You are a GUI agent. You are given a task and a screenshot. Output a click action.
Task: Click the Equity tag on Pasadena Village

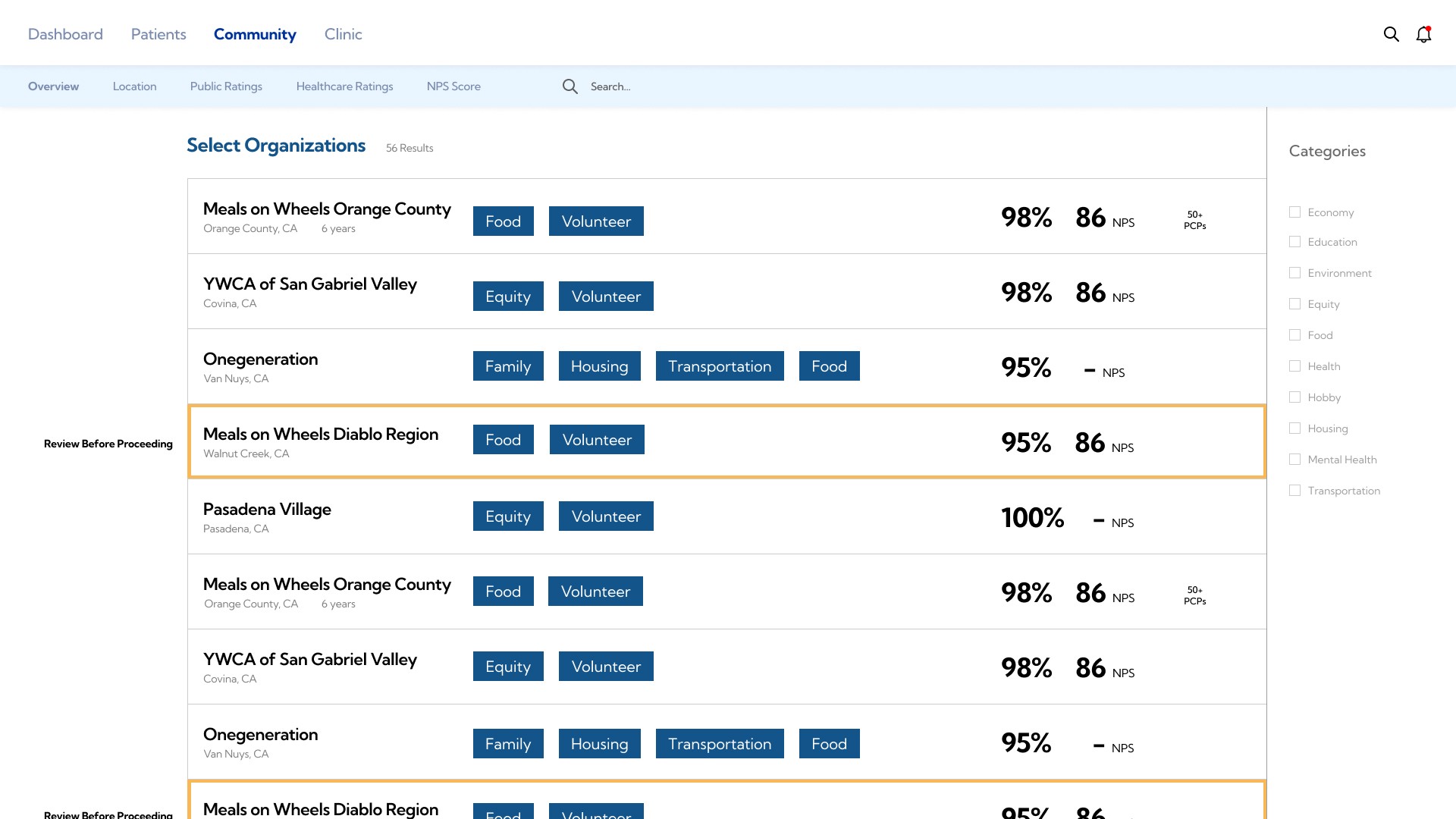[x=508, y=516]
